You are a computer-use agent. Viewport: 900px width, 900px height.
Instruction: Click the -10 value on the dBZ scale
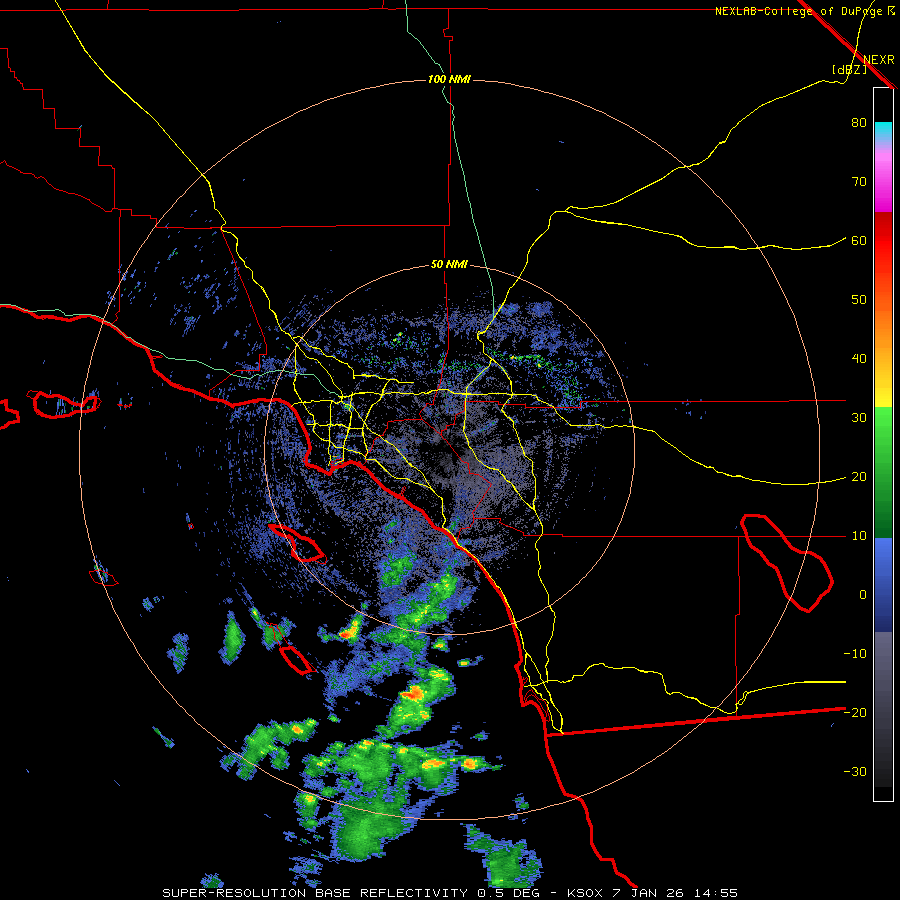(855, 654)
